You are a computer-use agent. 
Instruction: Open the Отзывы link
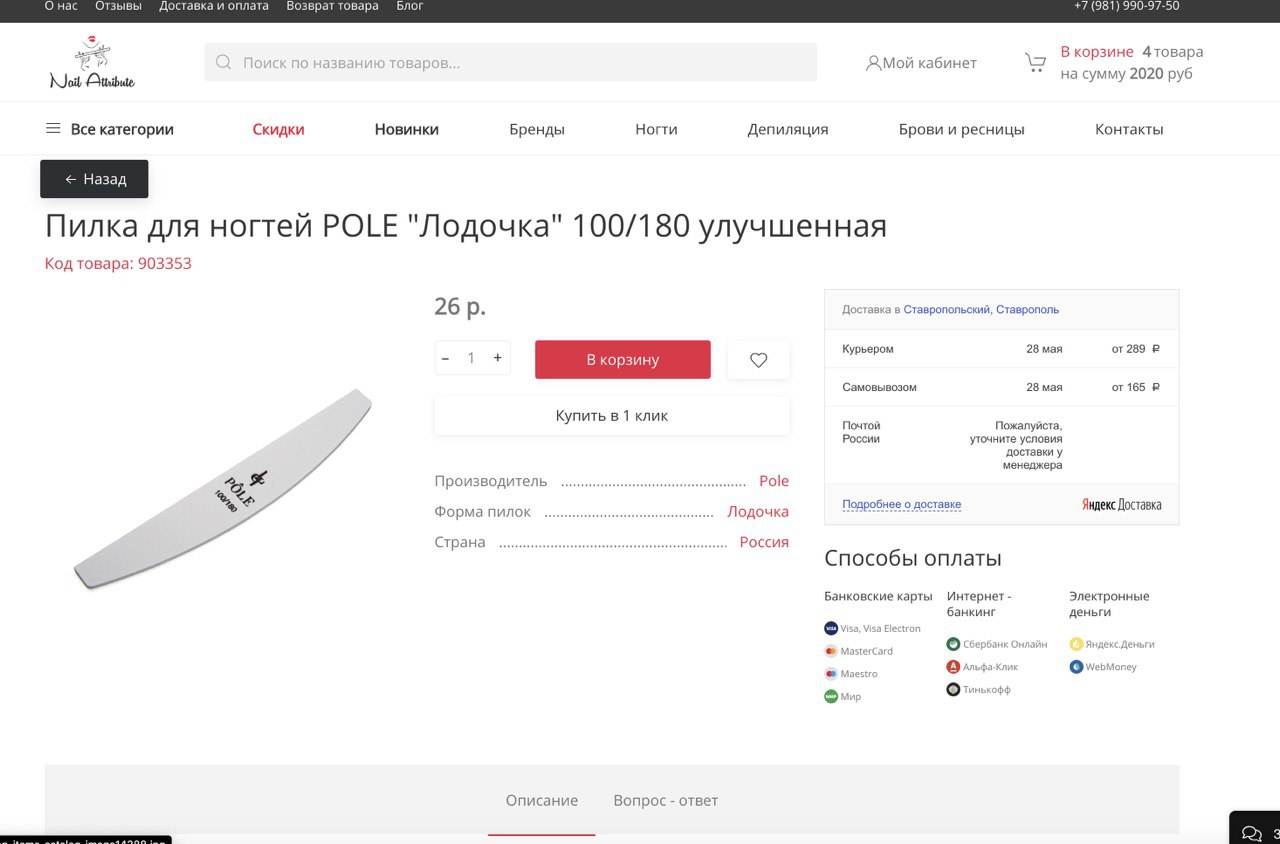(119, 6)
